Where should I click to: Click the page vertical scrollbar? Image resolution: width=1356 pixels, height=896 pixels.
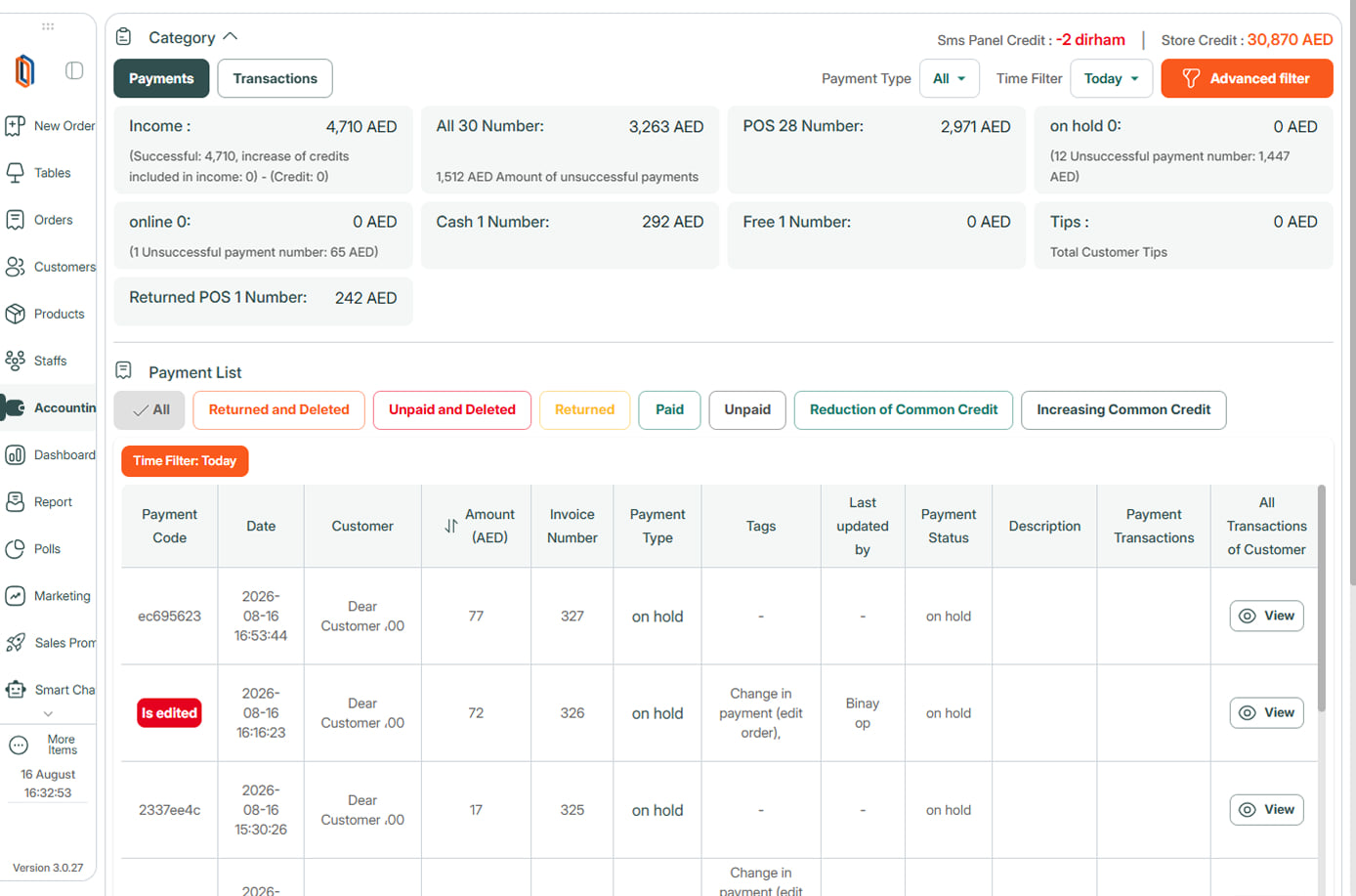pyautogui.click(x=1351, y=293)
